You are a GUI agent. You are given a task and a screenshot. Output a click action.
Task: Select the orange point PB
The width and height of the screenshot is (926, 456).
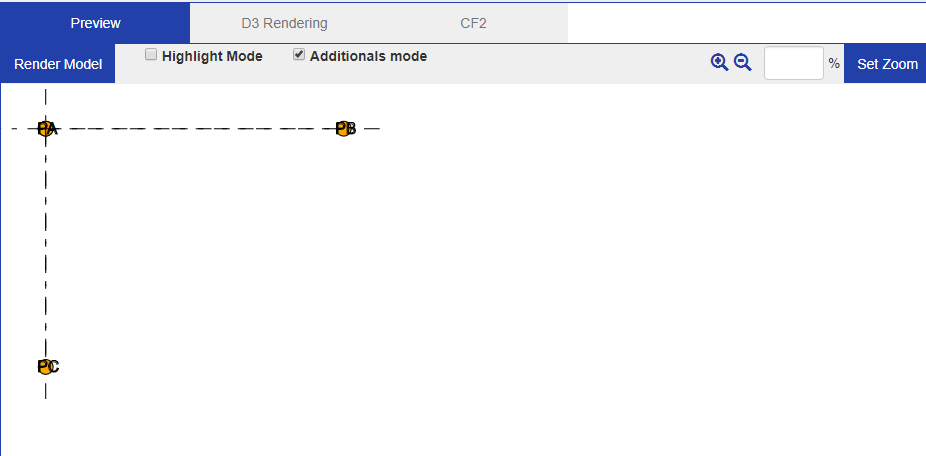[343, 128]
